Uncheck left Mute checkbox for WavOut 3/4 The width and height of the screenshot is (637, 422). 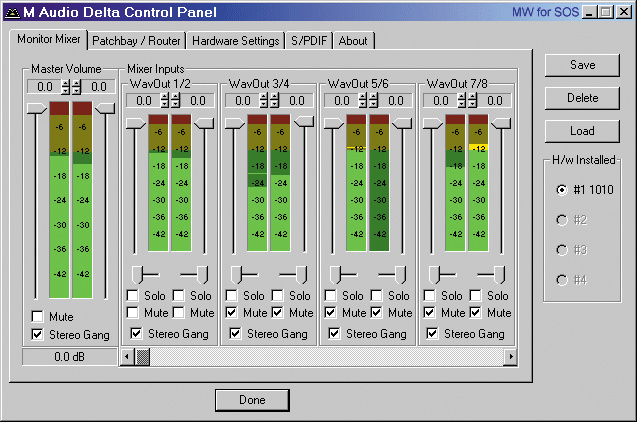click(x=232, y=313)
